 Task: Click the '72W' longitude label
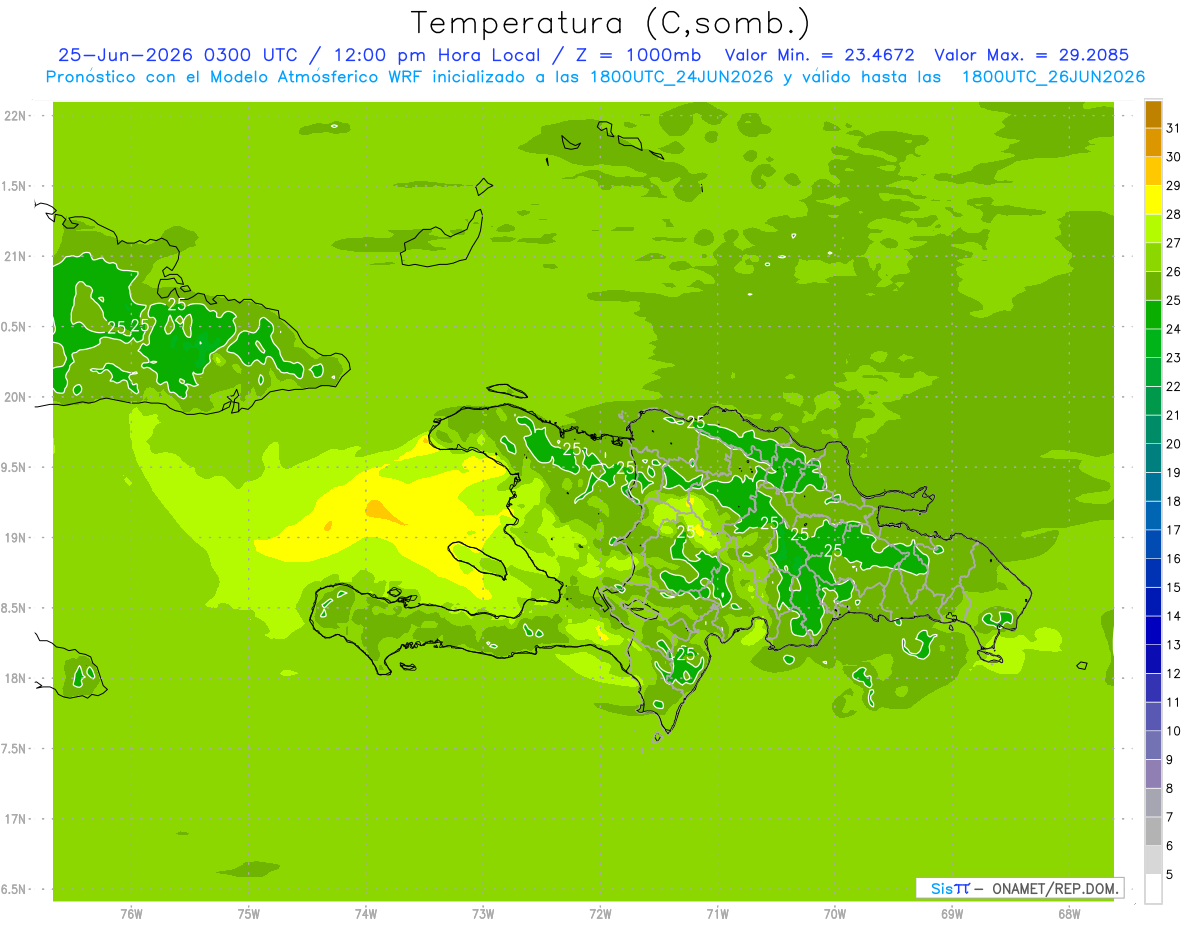tap(600, 913)
